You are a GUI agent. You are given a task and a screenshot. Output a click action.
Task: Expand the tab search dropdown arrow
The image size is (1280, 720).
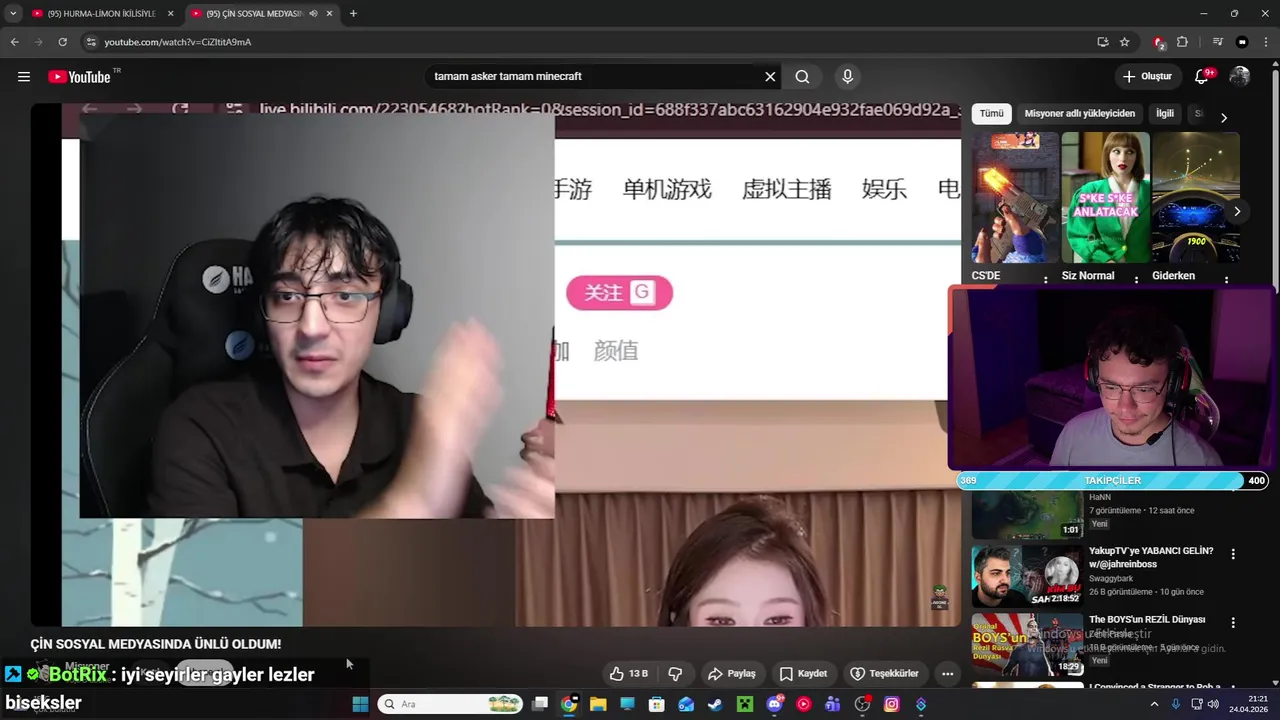13,14
